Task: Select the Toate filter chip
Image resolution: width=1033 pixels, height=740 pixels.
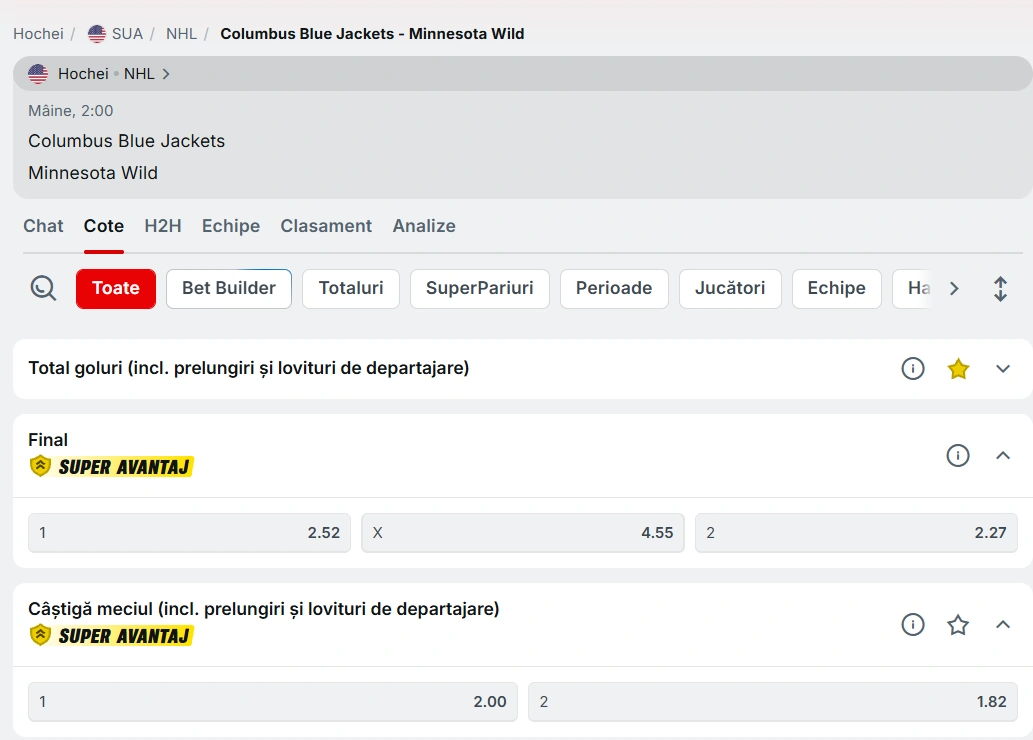Action: [x=116, y=289]
